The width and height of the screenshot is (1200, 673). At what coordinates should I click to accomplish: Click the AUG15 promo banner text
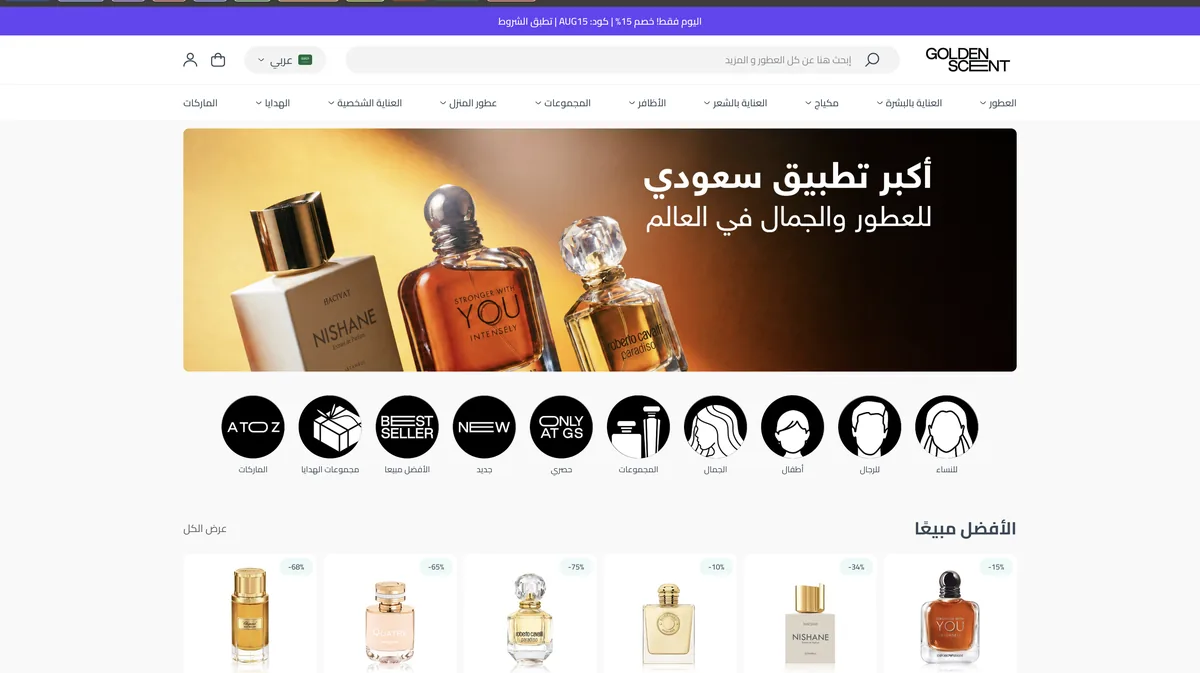(x=600, y=21)
